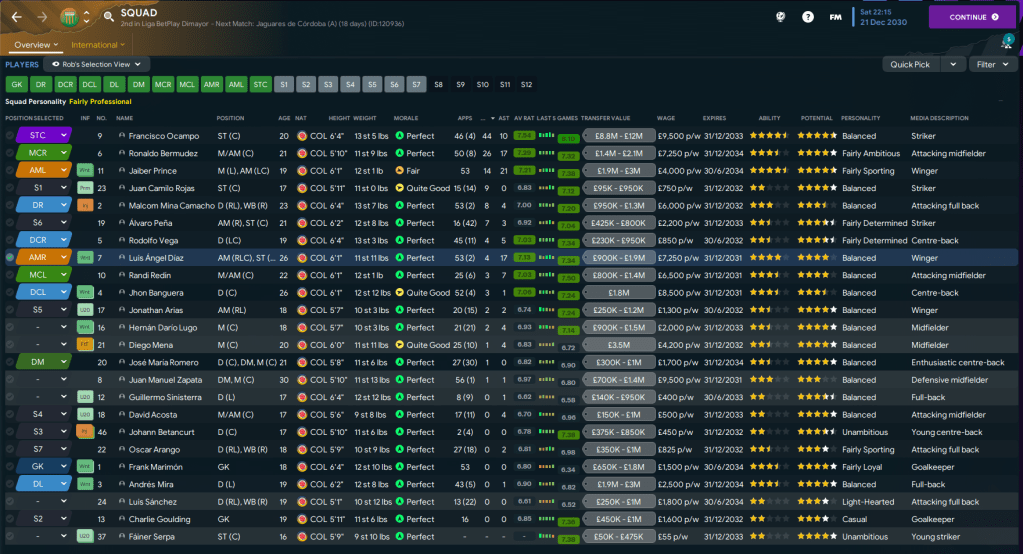Click the FM logo menu icon
This screenshot has height=554, width=1023.
point(835,17)
